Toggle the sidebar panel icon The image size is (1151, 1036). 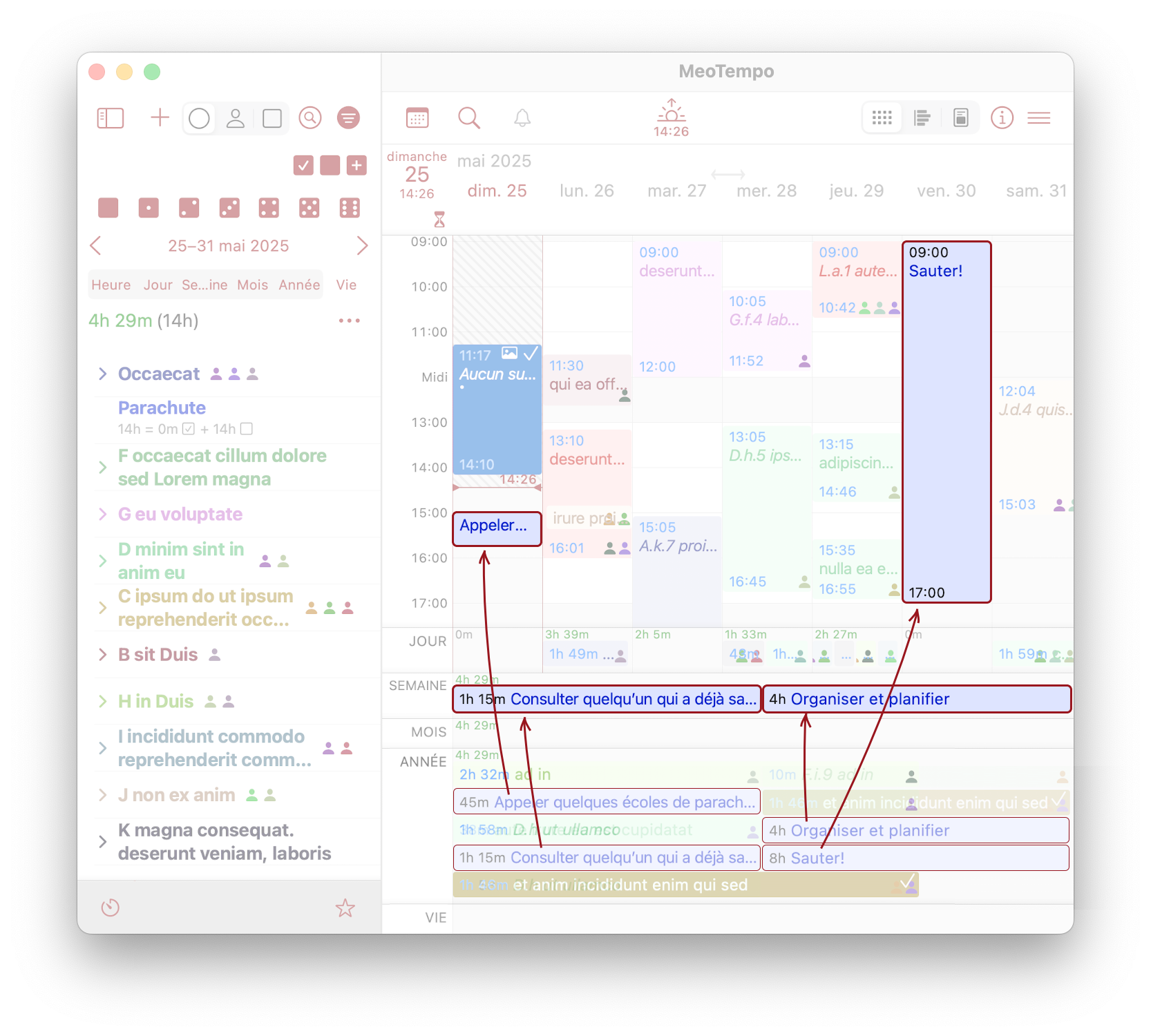click(111, 118)
